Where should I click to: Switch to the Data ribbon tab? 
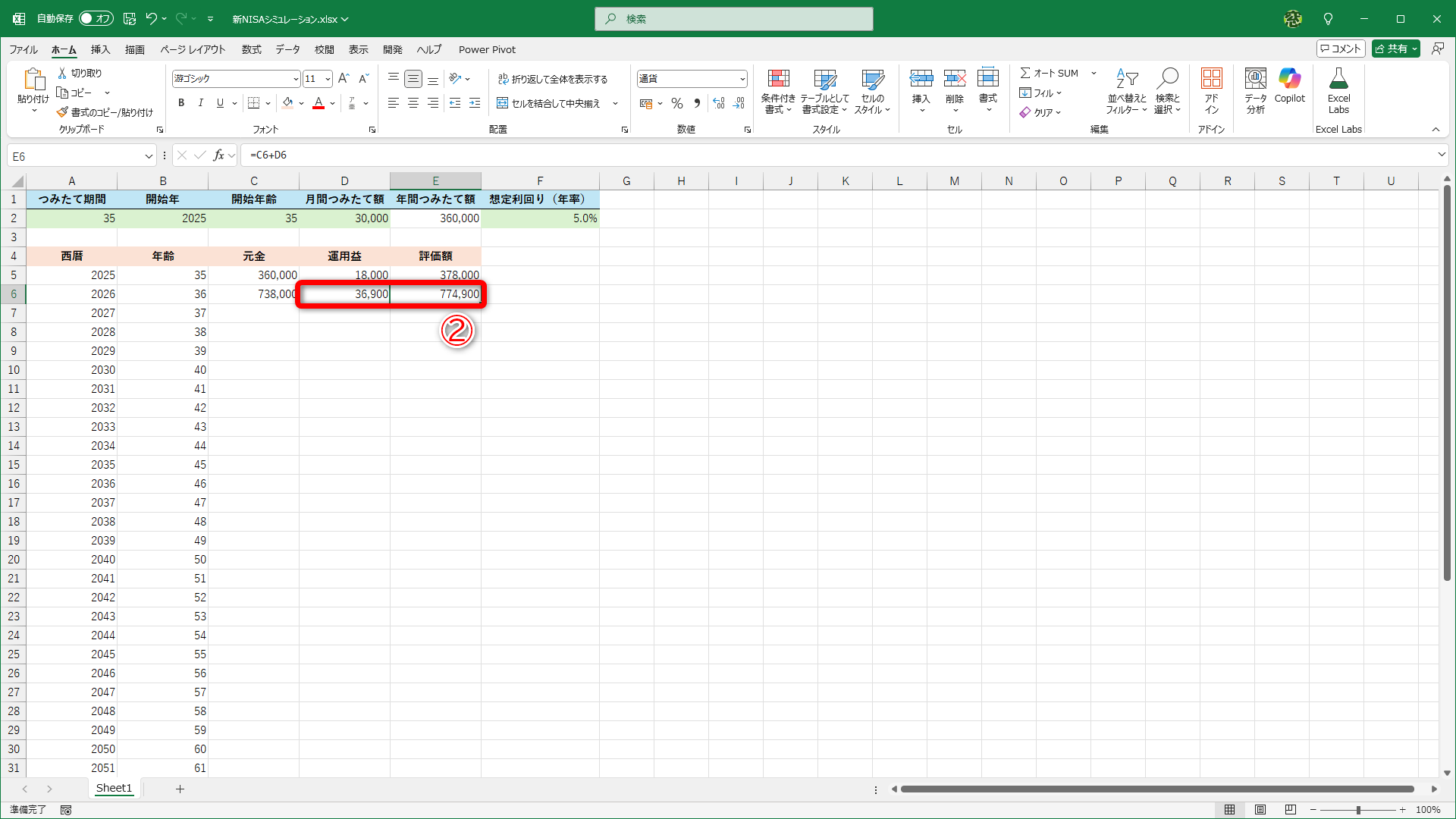(287, 49)
